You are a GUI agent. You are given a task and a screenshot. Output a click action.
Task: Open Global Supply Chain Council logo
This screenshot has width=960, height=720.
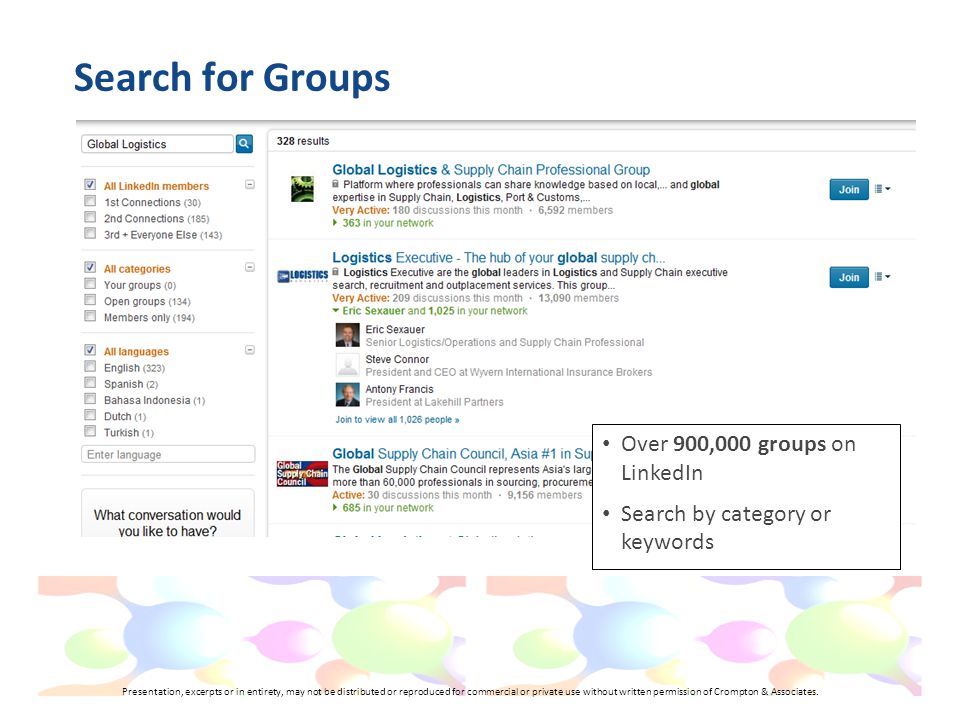[302, 474]
